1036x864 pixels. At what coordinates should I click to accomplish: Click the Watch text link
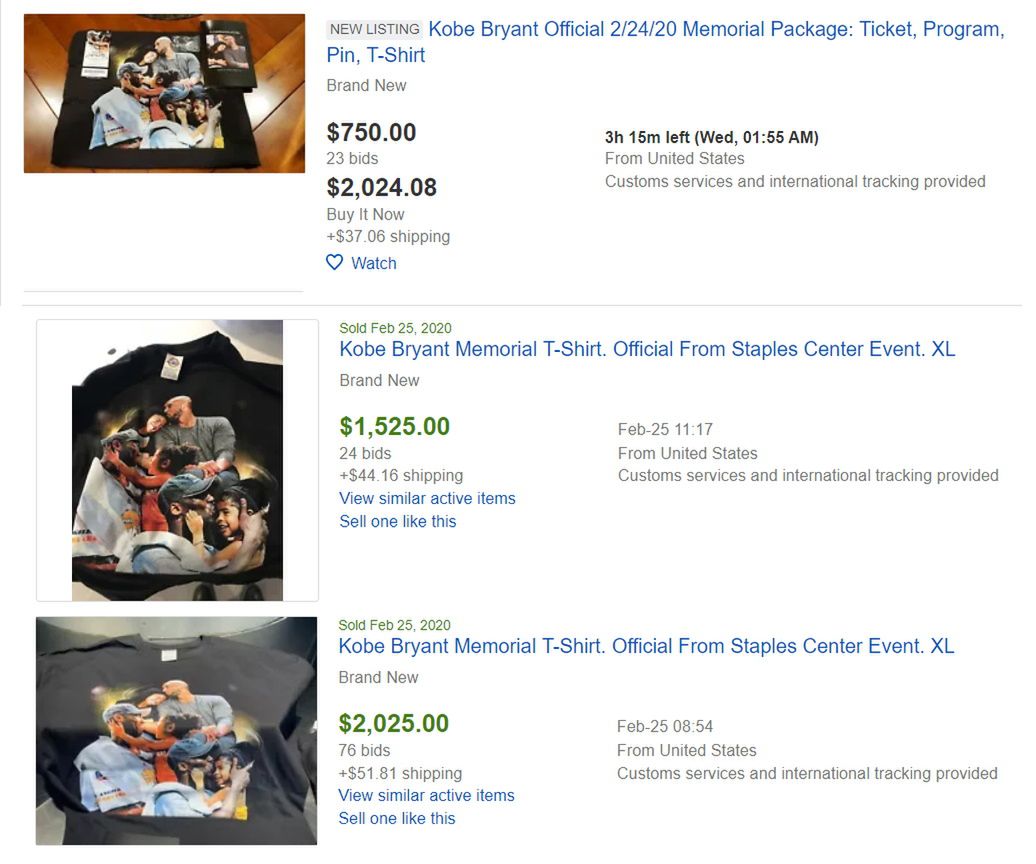[374, 263]
